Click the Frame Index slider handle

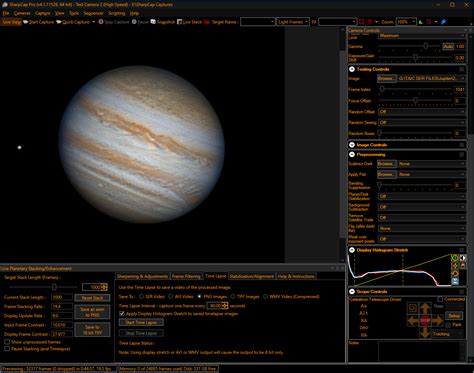382,89
